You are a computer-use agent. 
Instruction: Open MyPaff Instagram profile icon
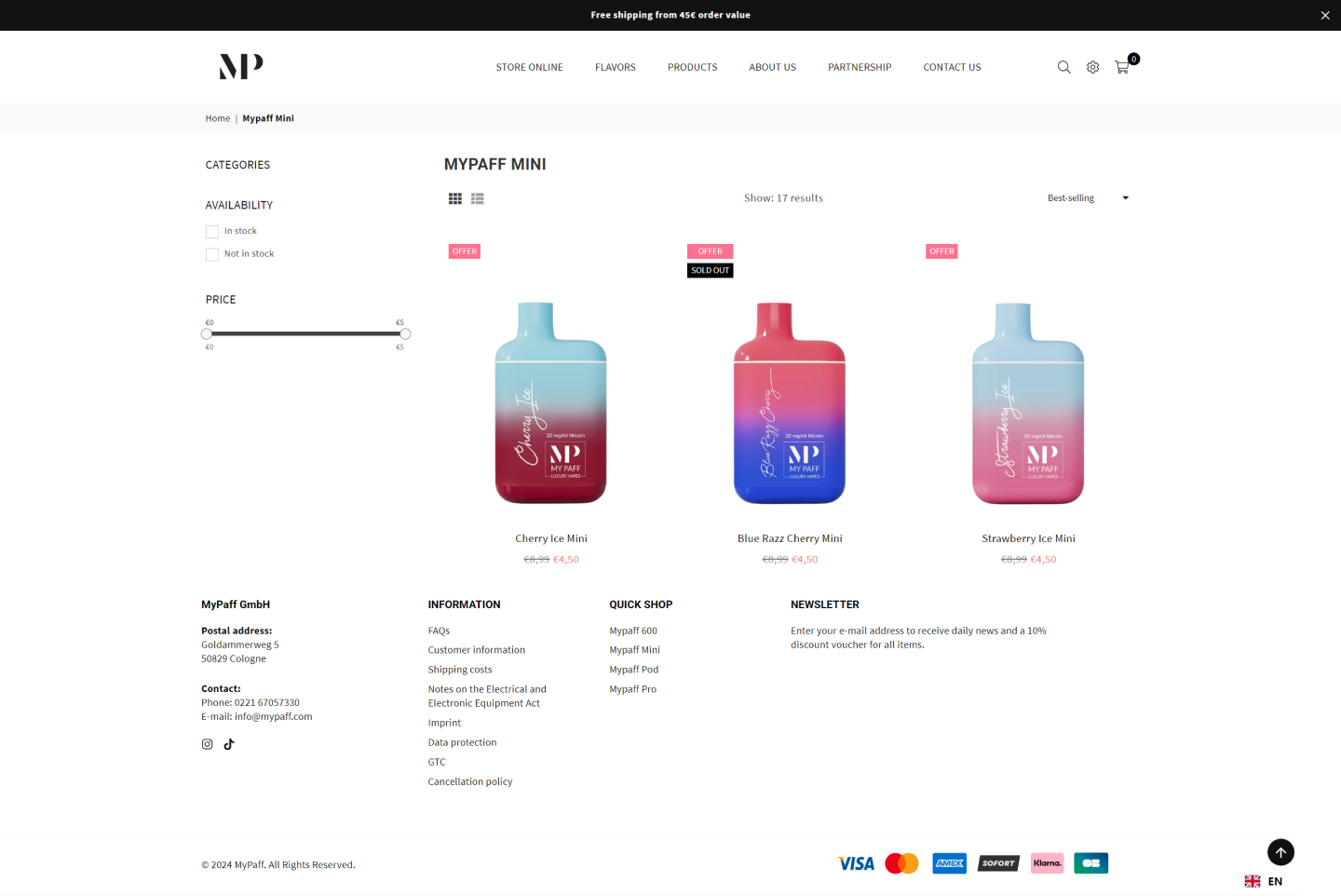click(208, 744)
